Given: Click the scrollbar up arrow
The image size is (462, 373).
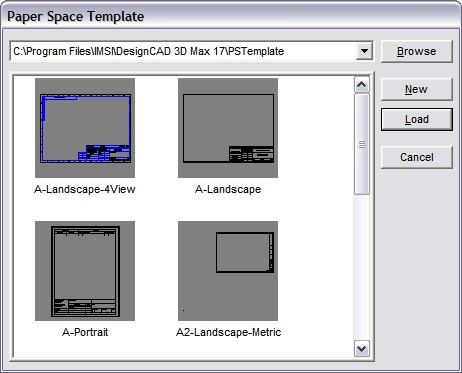Looking at the screenshot, I should (x=362, y=85).
